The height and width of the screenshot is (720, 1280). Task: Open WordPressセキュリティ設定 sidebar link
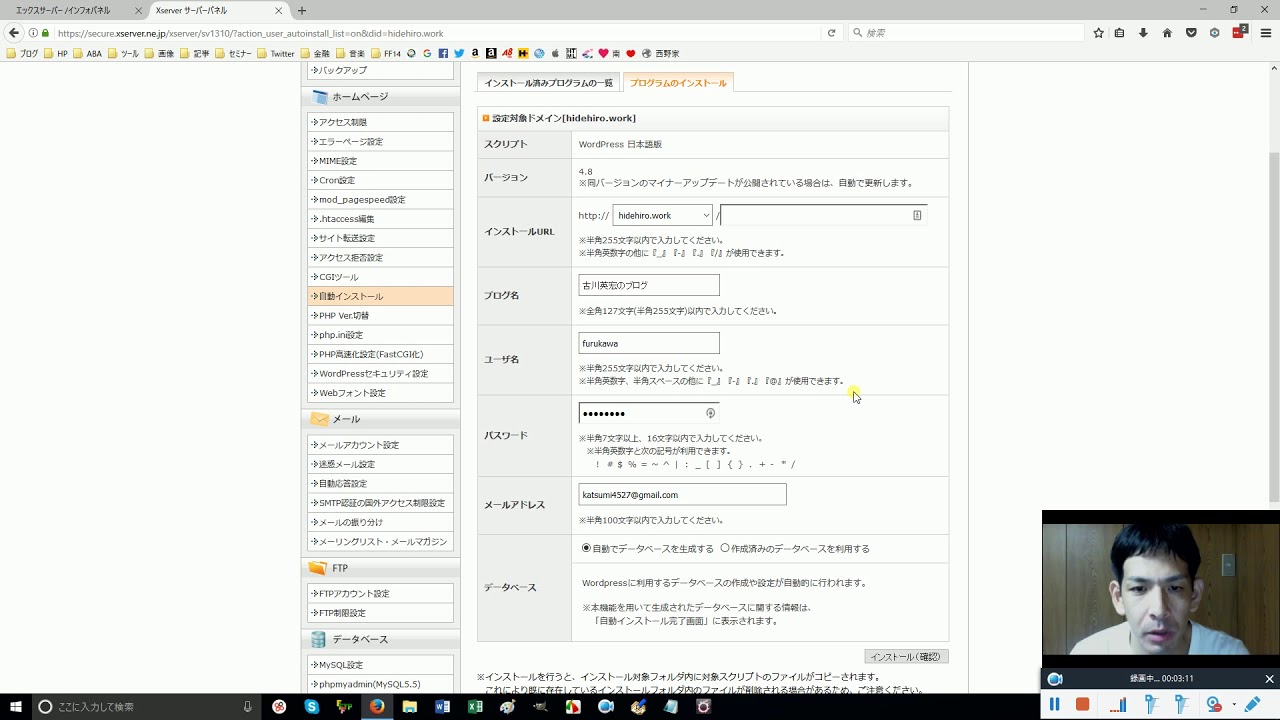(380, 374)
